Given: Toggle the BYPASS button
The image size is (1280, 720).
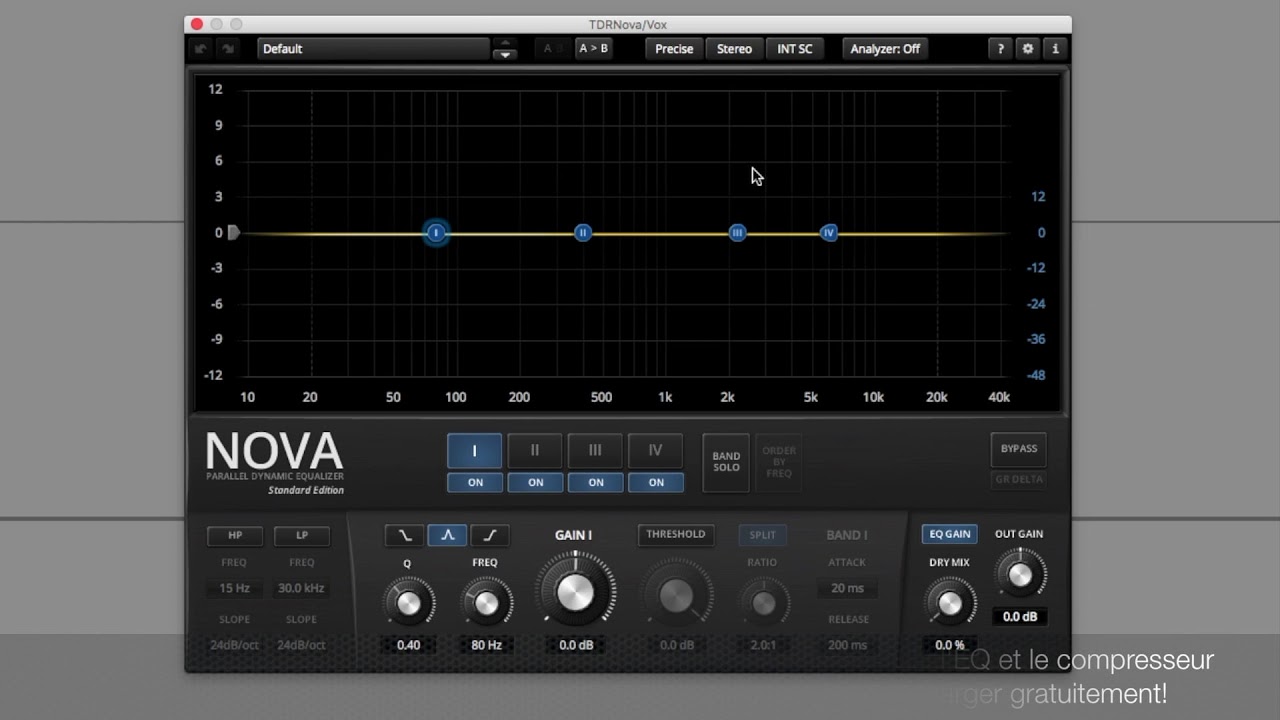Looking at the screenshot, I should [1019, 448].
